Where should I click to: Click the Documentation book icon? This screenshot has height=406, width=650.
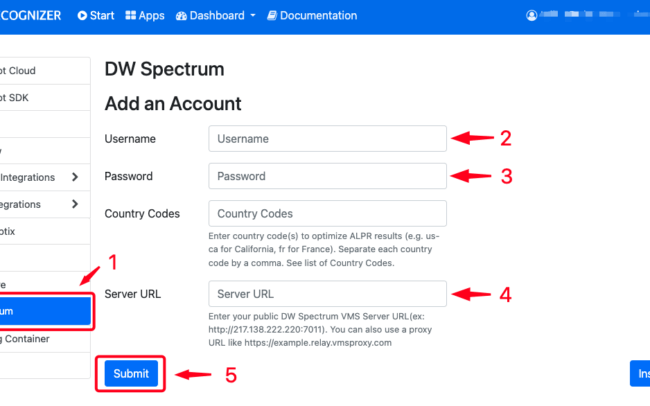coord(272,16)
